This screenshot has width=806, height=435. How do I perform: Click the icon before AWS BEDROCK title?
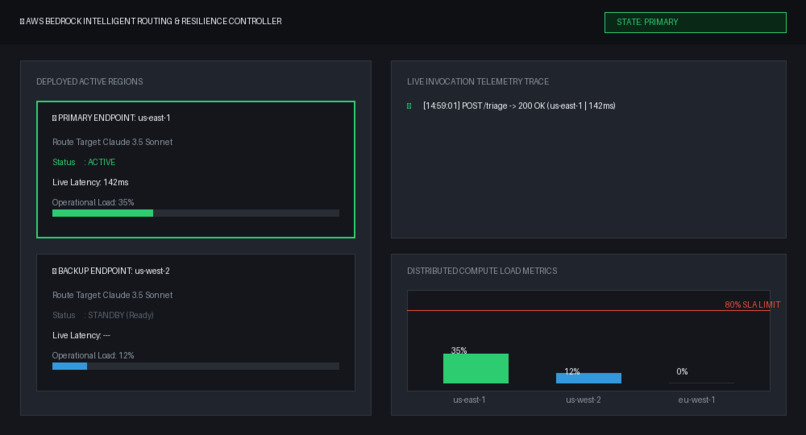22,21
